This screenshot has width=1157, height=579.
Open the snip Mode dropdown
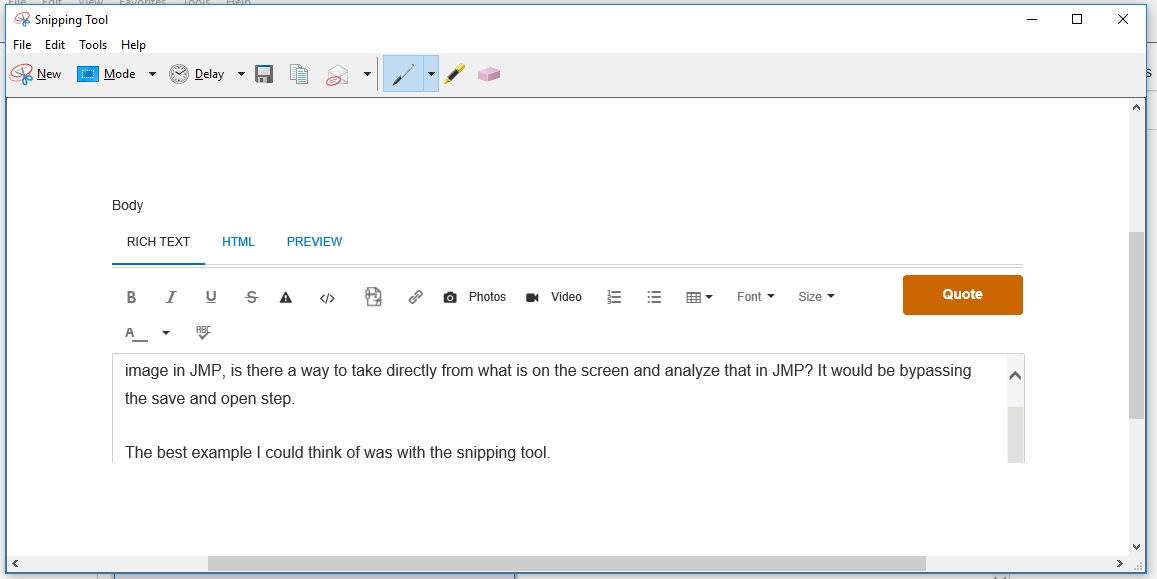[x=152, y=73]
